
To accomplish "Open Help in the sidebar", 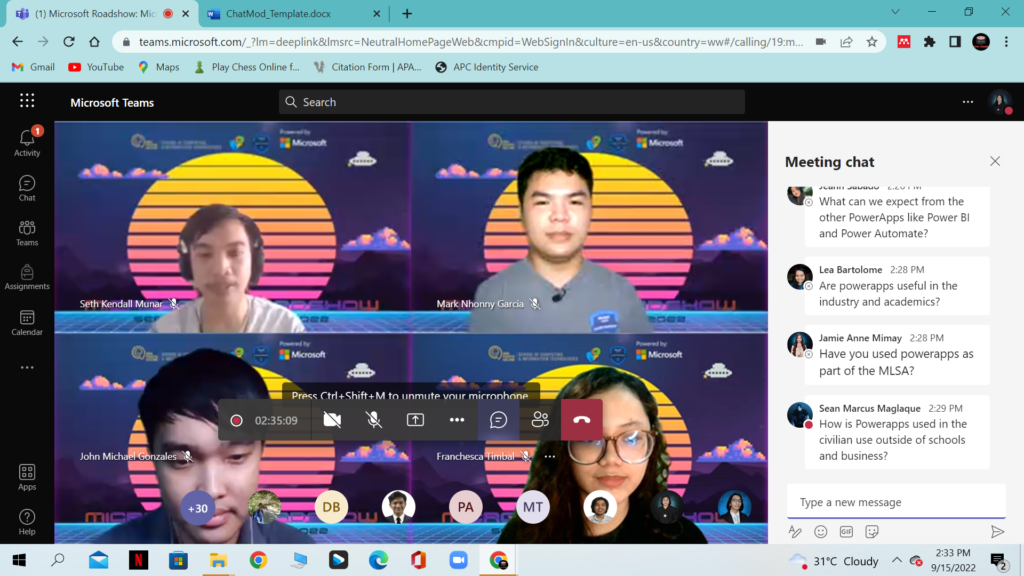I will tap(27, 522).
